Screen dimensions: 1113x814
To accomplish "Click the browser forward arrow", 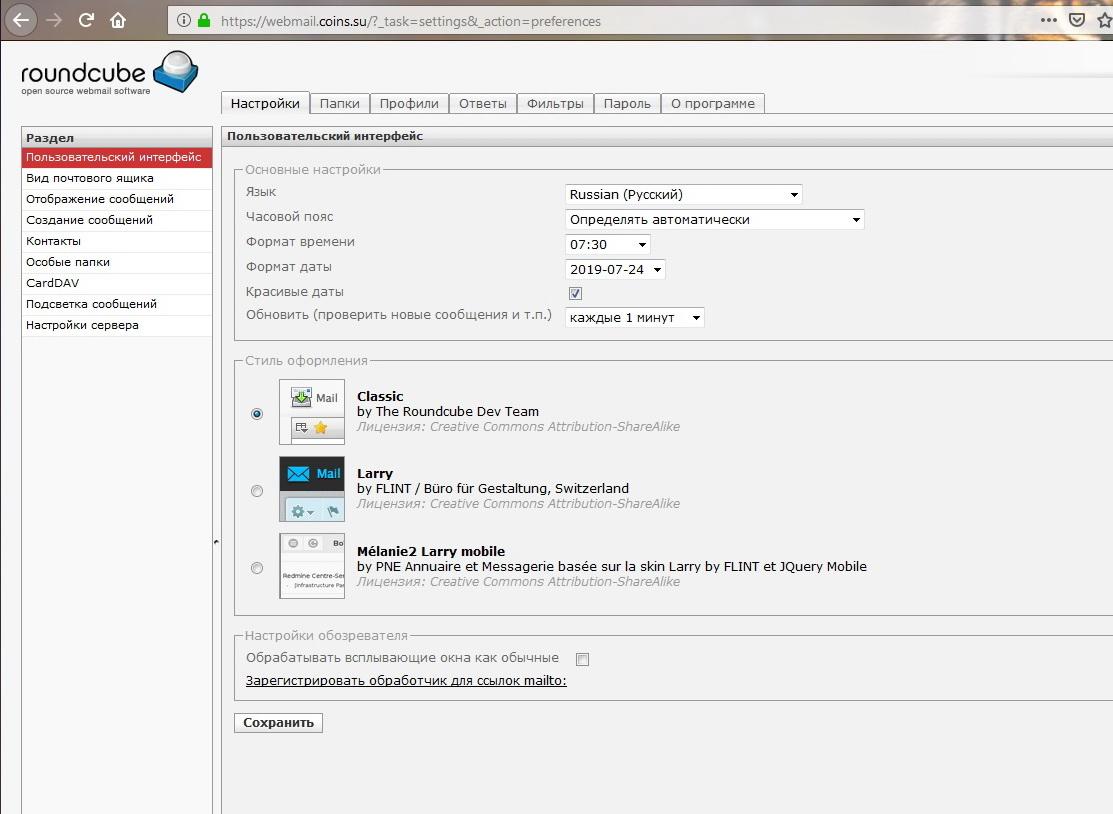I will tap(53, 20).
